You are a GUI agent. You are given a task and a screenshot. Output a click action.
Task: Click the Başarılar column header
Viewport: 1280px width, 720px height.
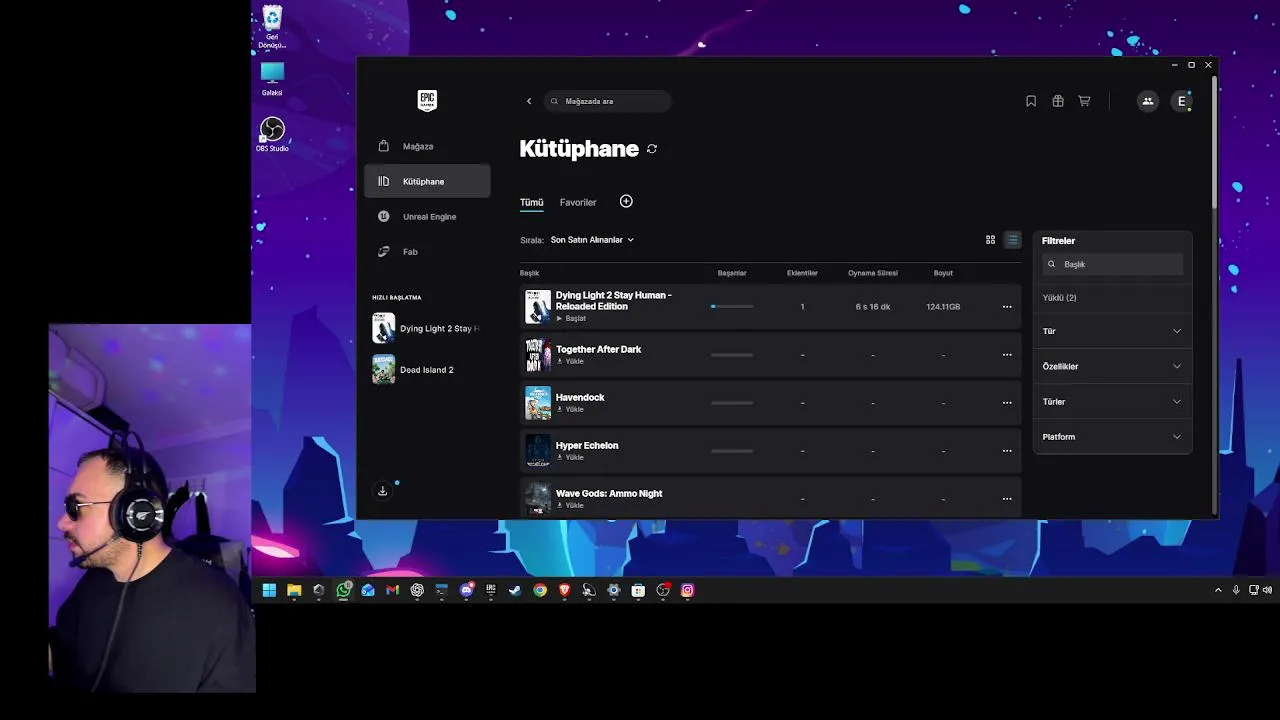tap(732, 273)
